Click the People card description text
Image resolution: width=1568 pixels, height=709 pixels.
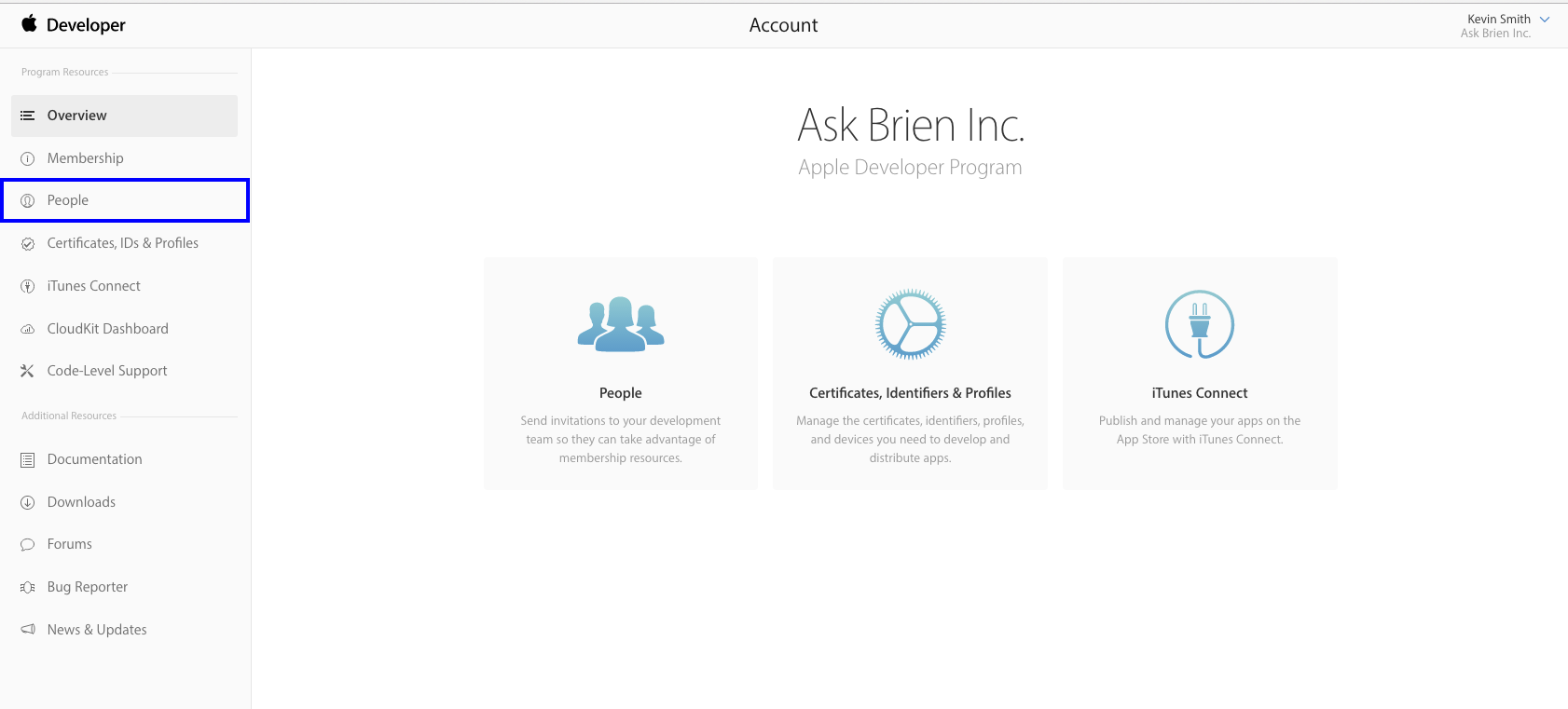tap(621, 440)
